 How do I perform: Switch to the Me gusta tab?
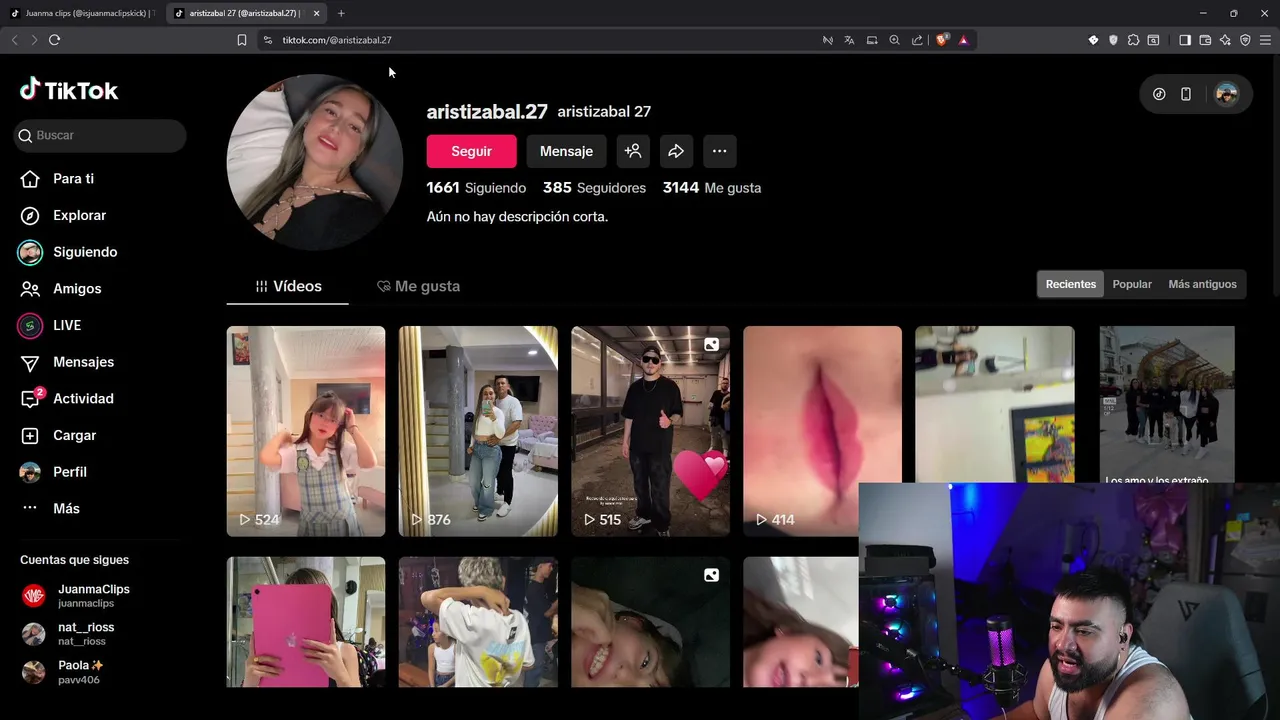click(418, 286)
